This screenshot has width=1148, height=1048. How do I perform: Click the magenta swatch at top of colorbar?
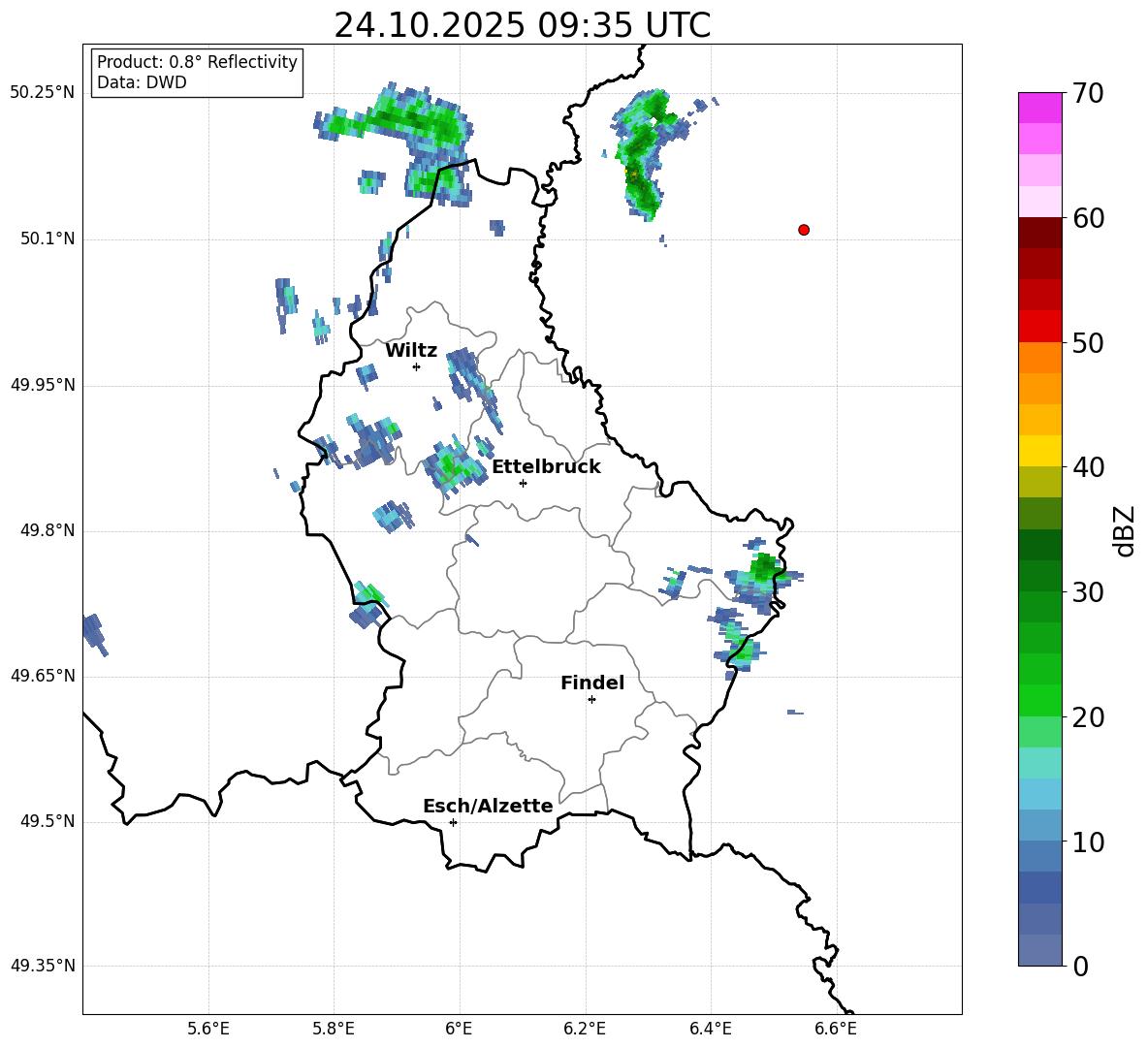click(1040, 108)
